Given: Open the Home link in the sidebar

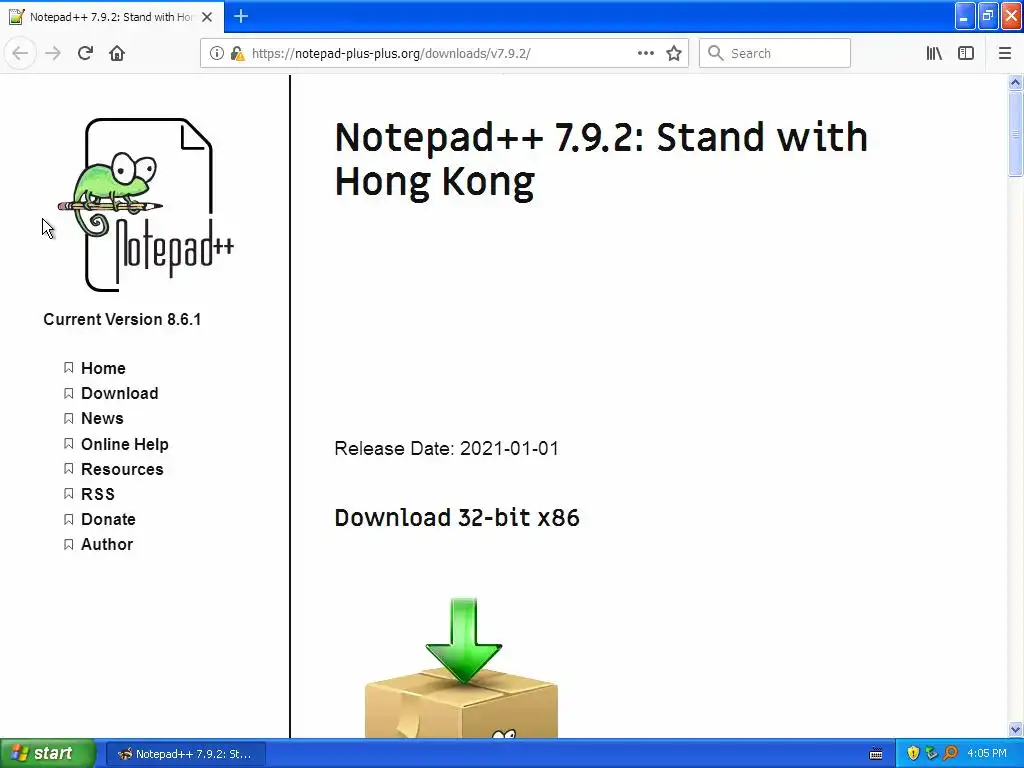Looking at the screenshot, I should pos(103,368).
